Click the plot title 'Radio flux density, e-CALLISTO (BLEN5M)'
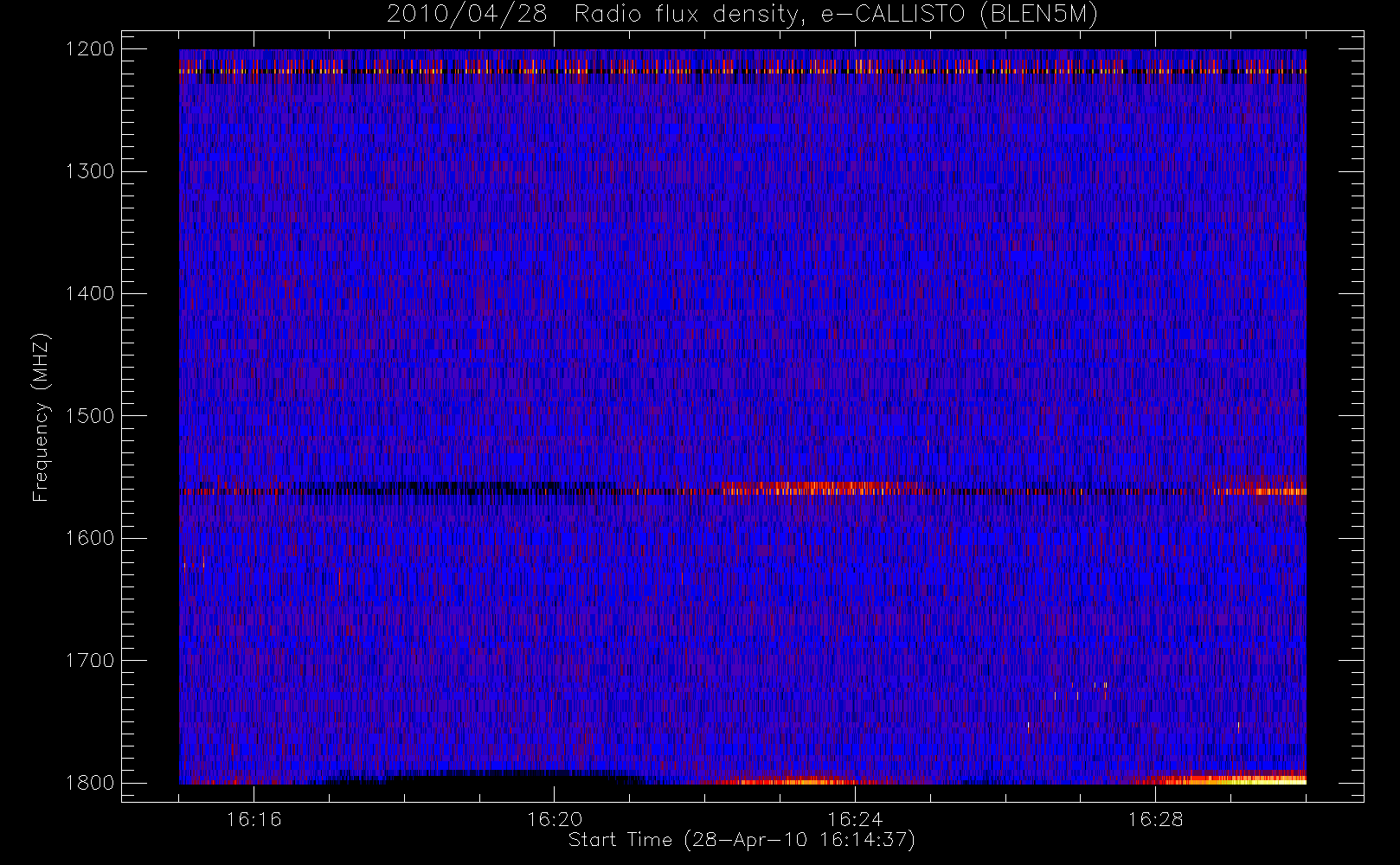The height and width of the screenshot is (865, 1400). click(836, 15)
